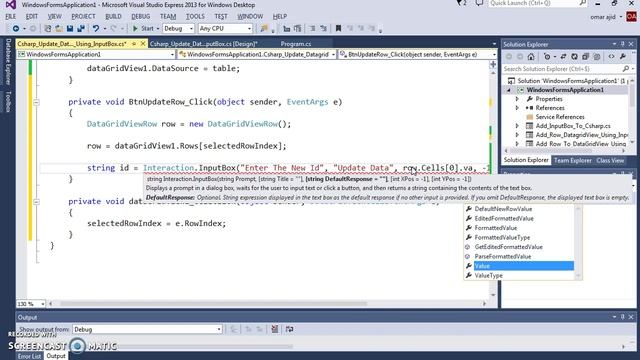
Task: Toggle Show All Files in Solution Explorer
Action: [596, 57]
